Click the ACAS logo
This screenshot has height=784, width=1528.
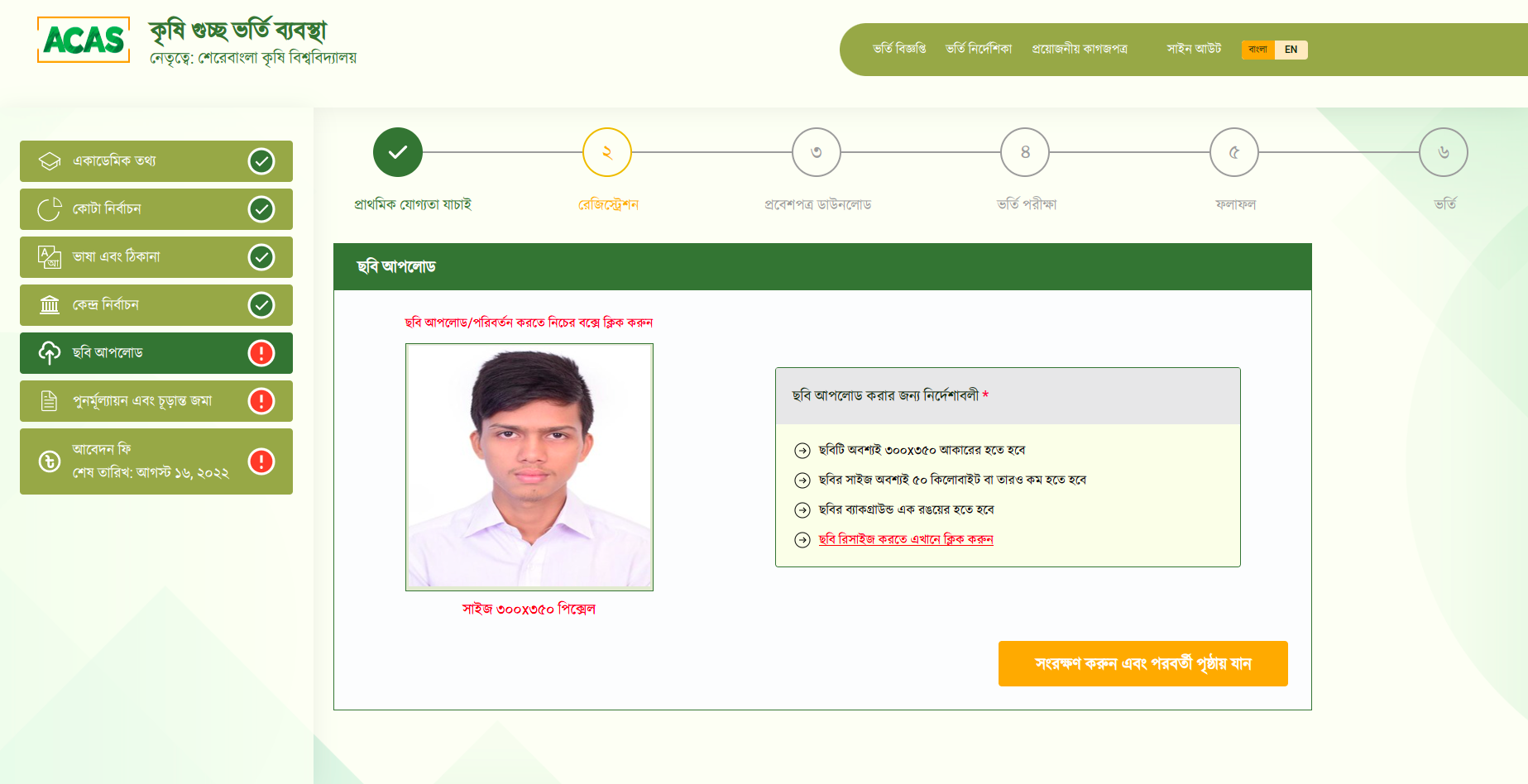point(84,40)
